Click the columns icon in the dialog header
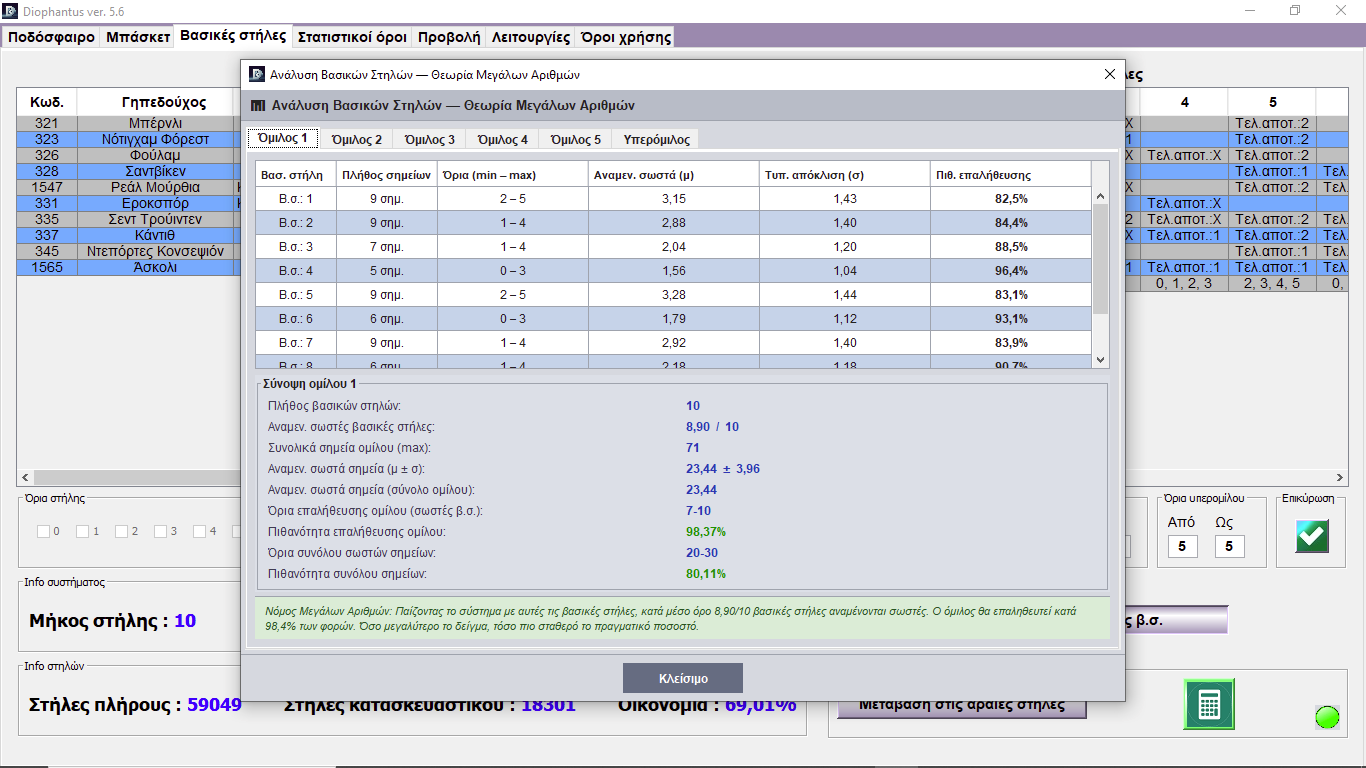1366x768 pixels. [x=258, y=105]
